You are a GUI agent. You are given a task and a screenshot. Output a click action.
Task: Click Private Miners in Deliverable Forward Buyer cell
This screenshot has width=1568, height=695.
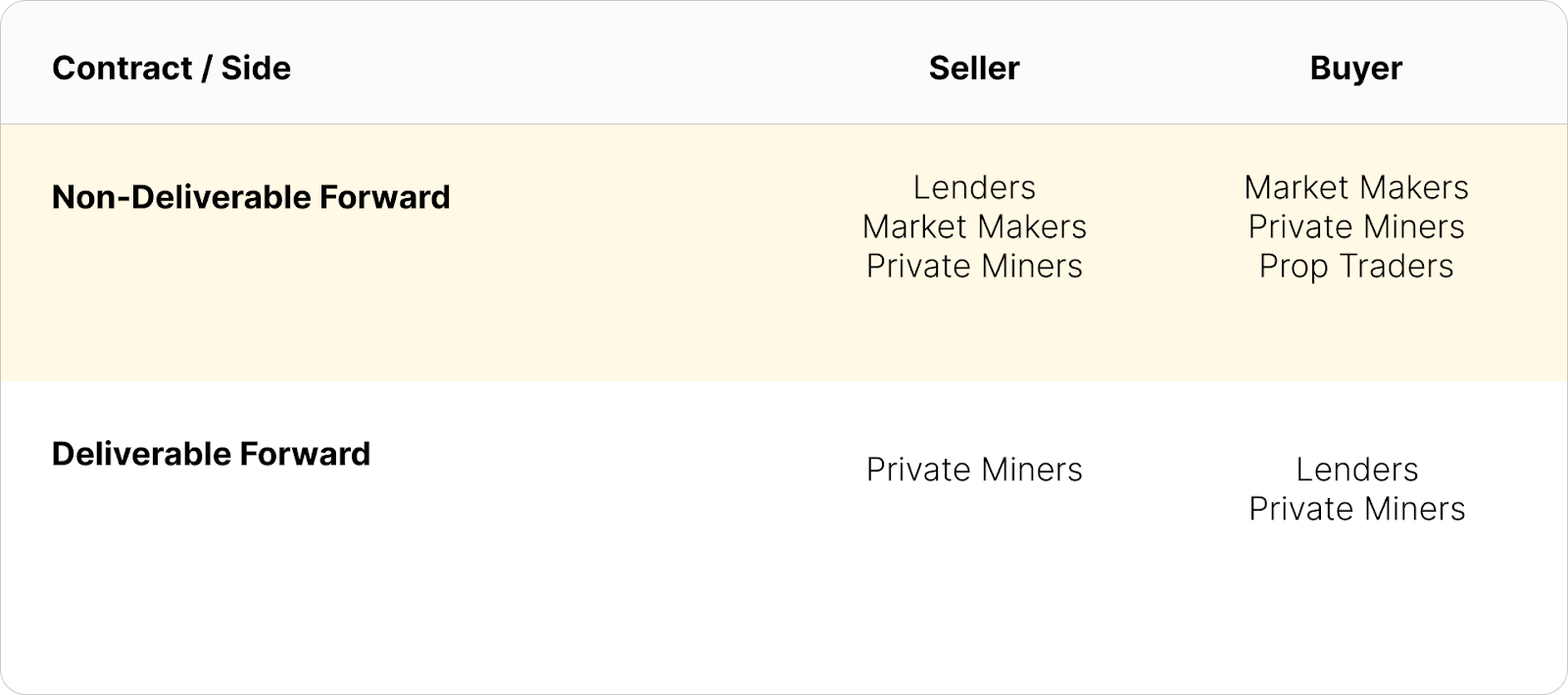tap(1356, 509)
